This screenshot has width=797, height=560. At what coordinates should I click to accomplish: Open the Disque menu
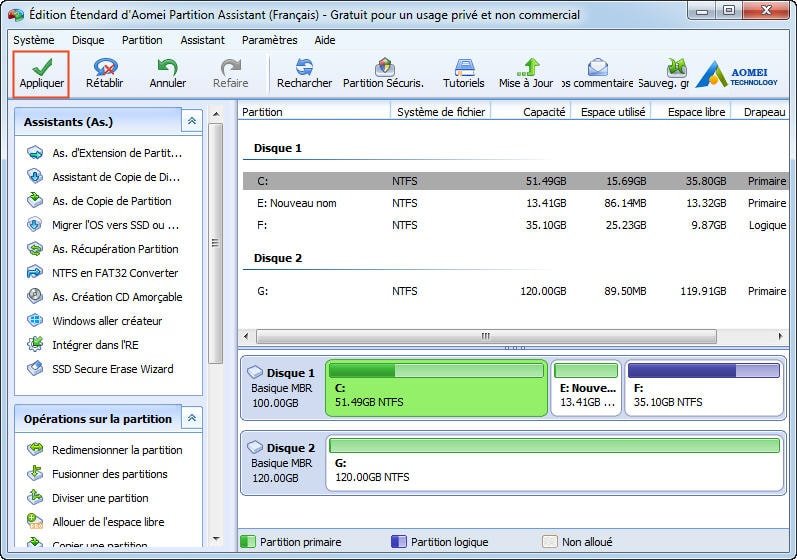[x=88, y=40]
